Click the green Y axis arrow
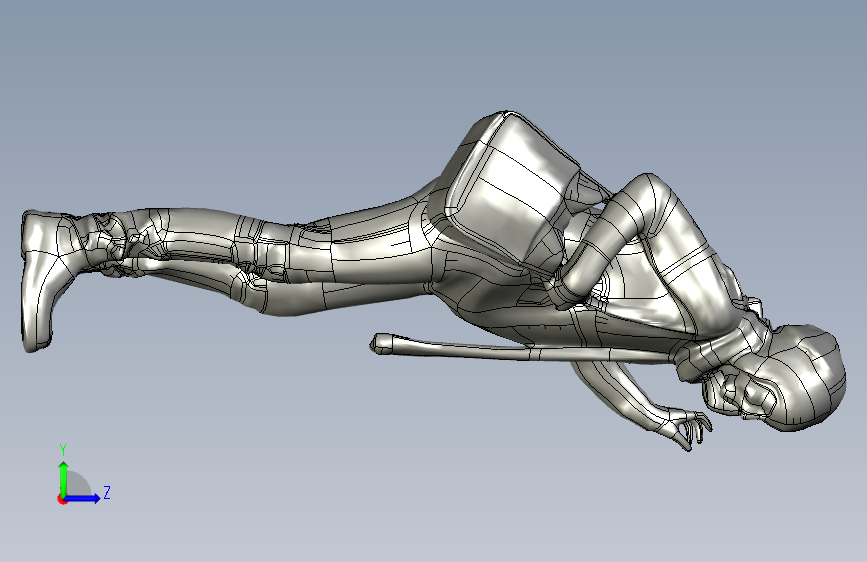 click(64, 479)
